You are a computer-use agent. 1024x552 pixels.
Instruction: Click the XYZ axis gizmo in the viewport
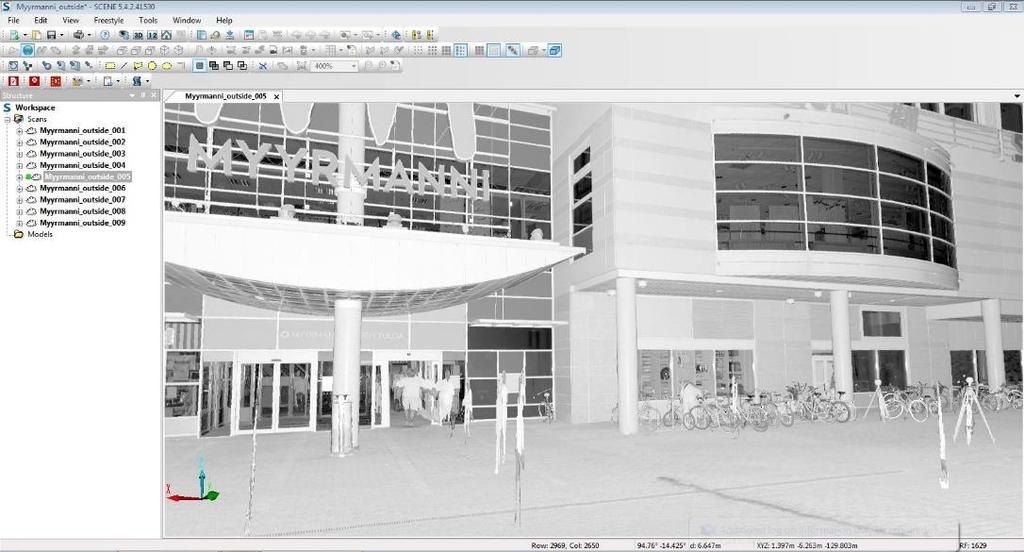coord(193,482)
